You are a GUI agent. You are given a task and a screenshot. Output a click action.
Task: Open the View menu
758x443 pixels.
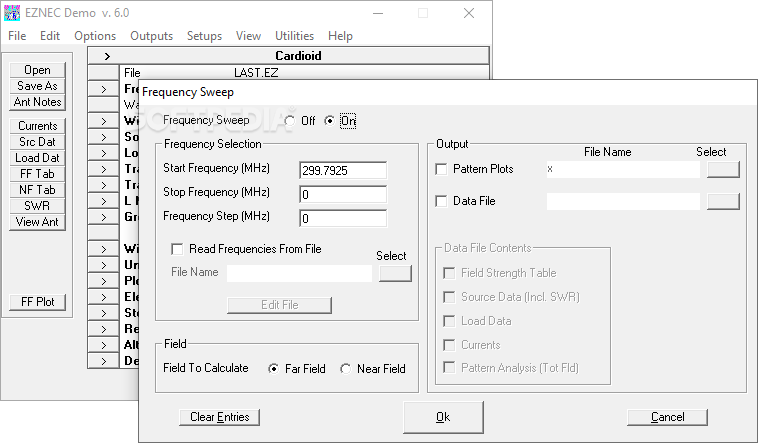(248, 36)
